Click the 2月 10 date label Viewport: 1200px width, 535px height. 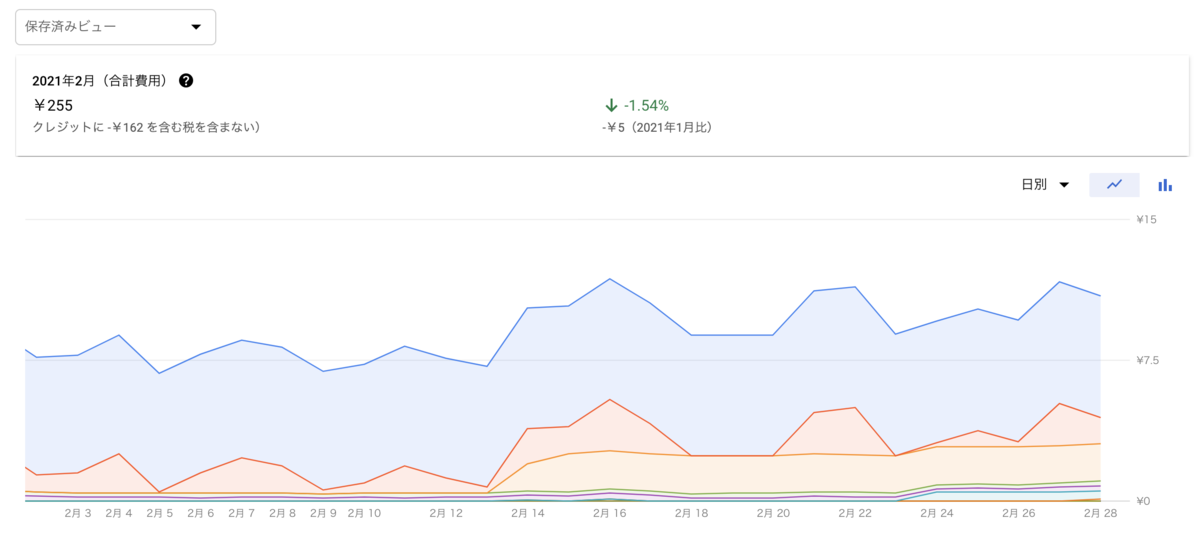pos(364,513)
